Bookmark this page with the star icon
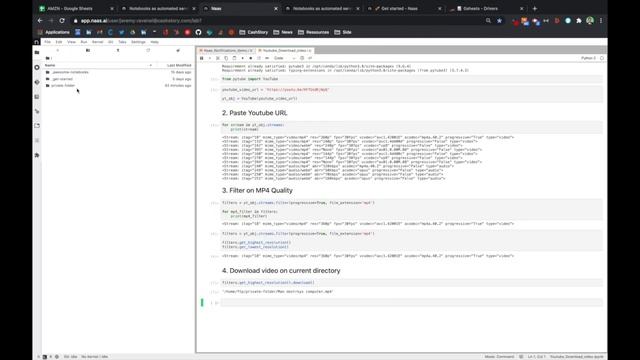This screenshot has width=640, height=360. (x=499, y=20)
